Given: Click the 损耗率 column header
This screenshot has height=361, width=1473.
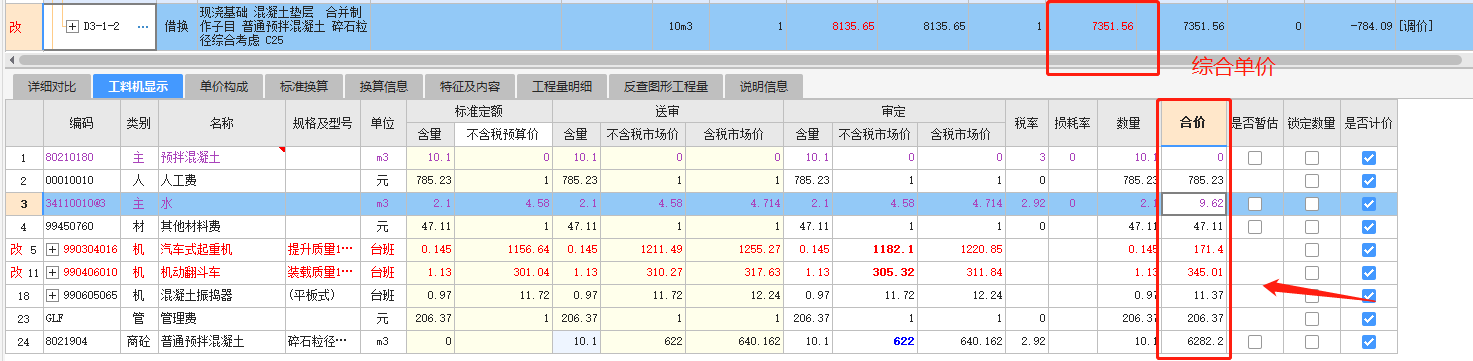Looking at the screenshot, I should [x=1071, y=123].
